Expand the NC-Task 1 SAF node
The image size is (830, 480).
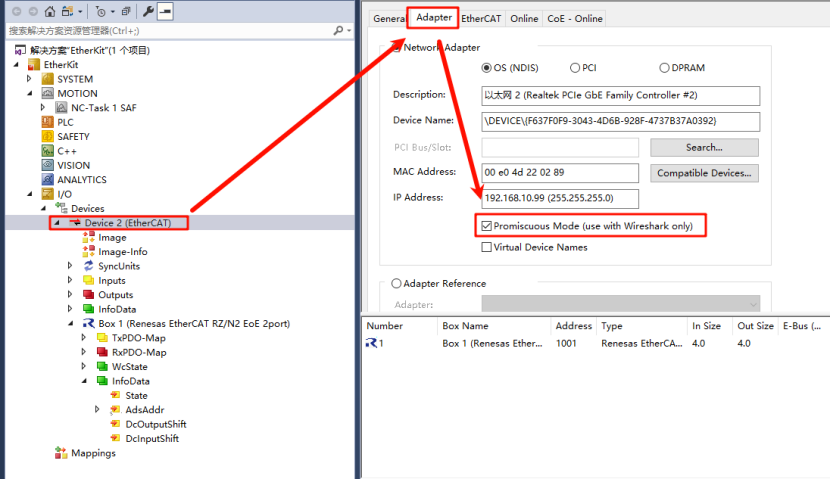43,107
